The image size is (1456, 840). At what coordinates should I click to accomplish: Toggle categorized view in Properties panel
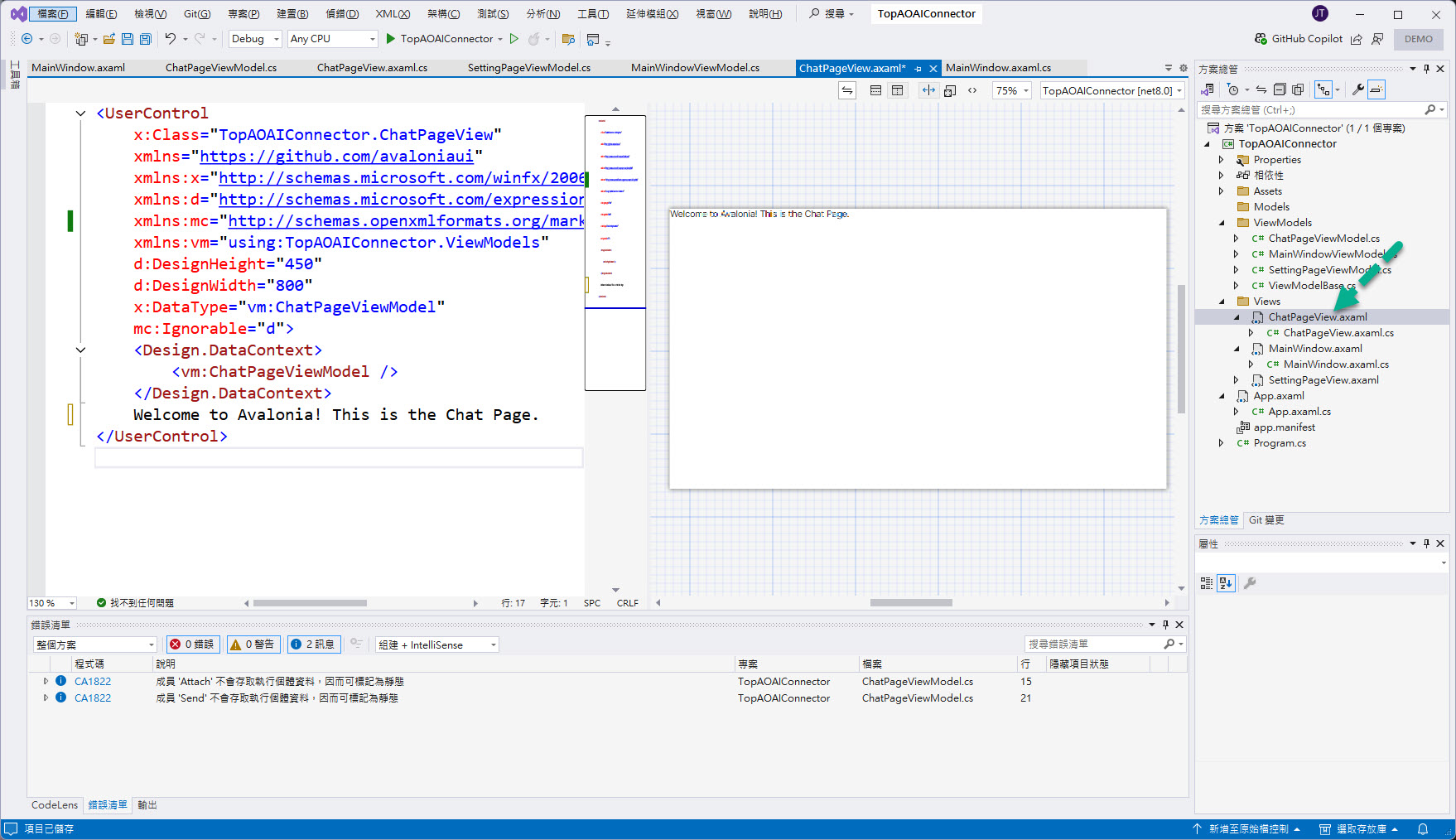click(1207, 583)
